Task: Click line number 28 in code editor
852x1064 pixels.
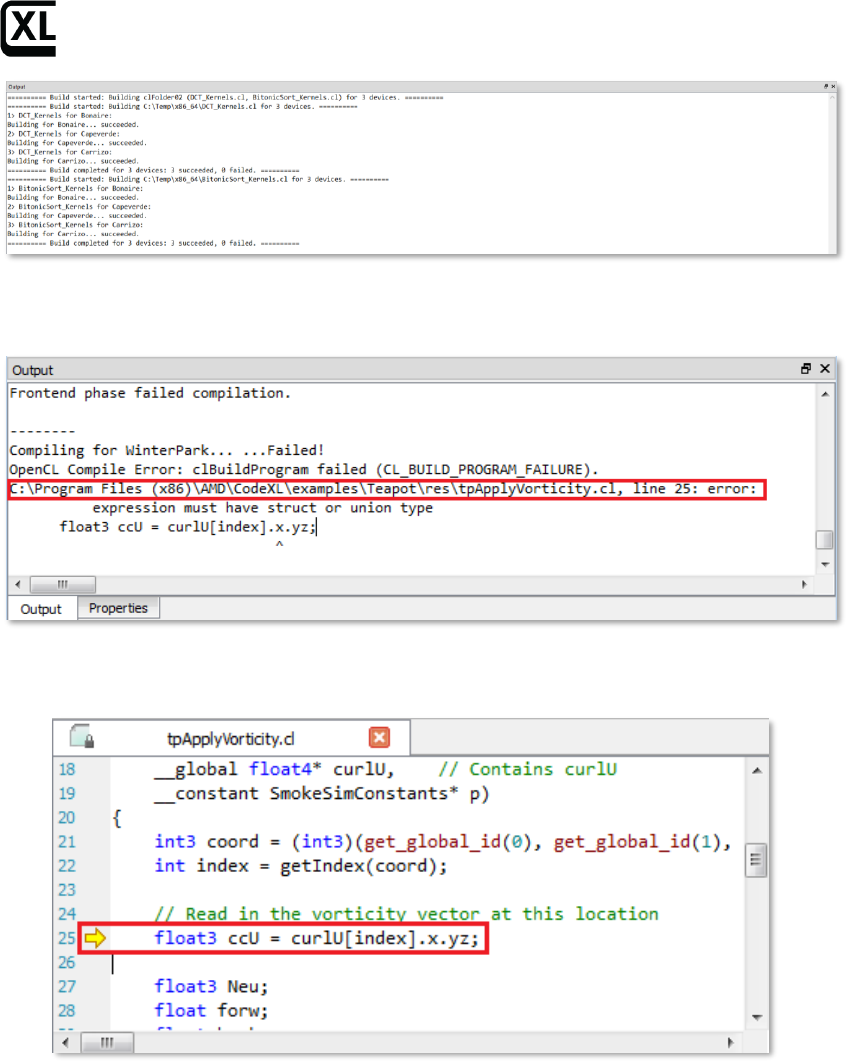Action: tap(66, 1011)
